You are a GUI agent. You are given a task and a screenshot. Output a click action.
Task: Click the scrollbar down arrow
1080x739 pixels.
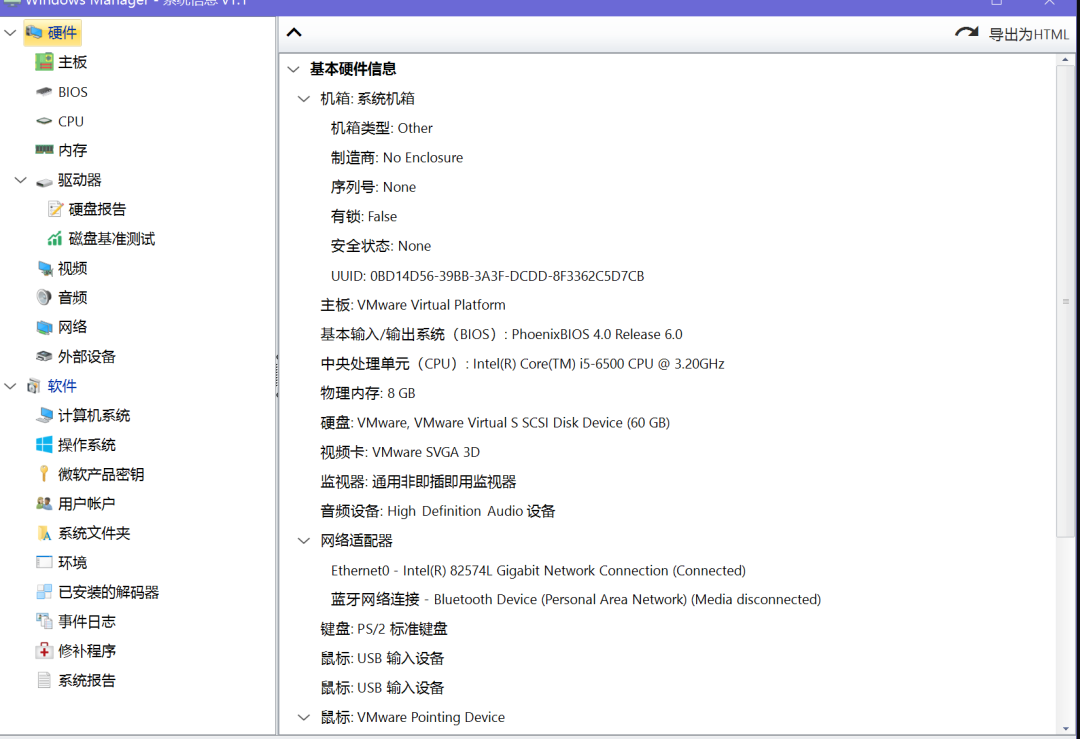(x=1066, y=729)
